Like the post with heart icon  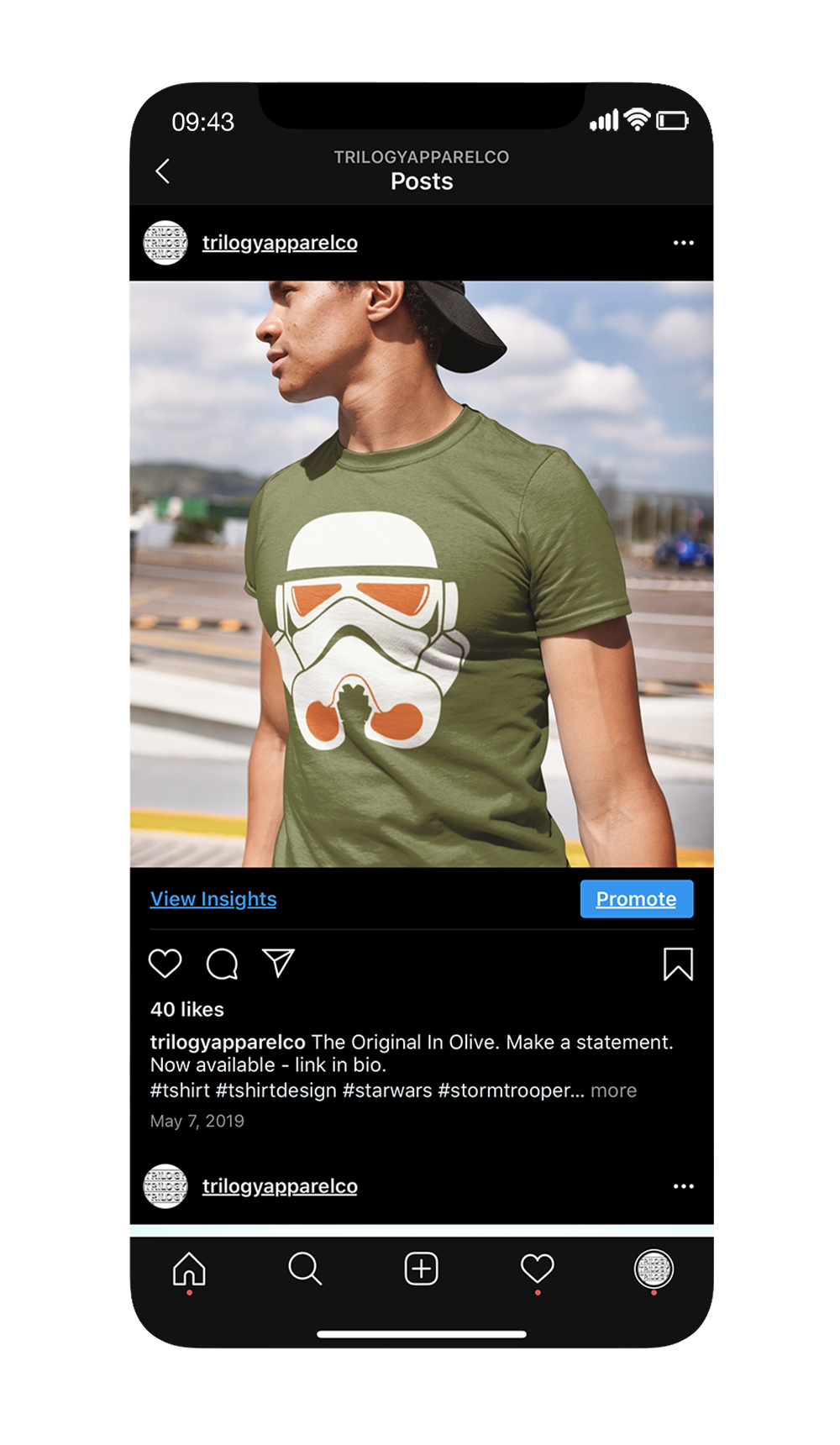tap(165, 963)
